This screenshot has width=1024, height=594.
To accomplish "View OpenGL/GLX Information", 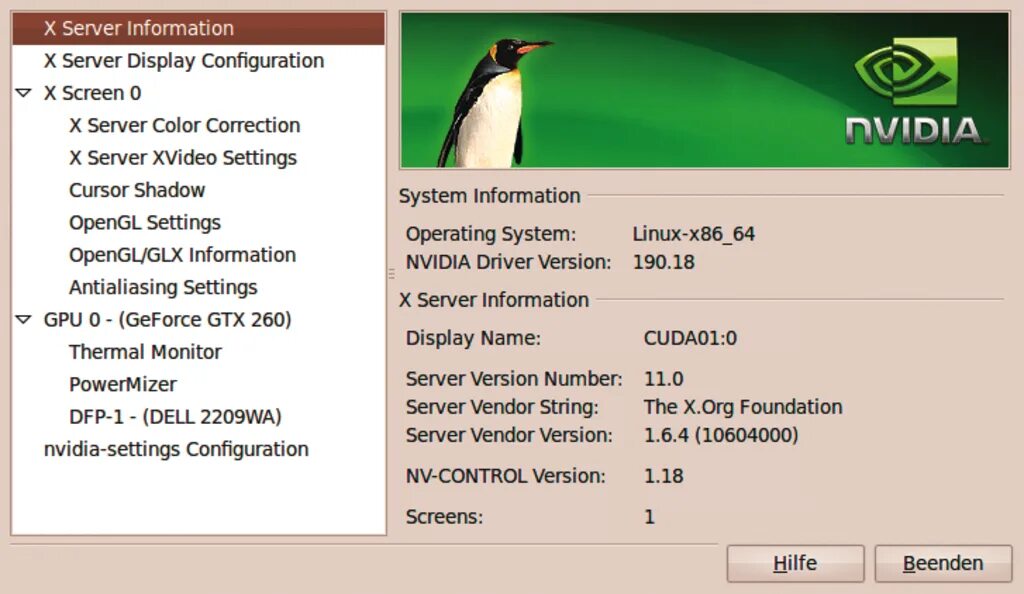I will [182, 255].
